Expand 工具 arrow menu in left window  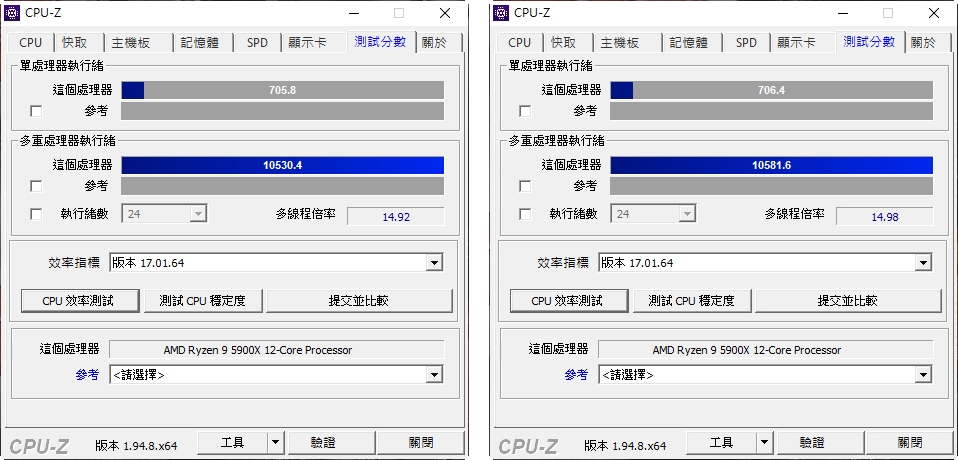(x=276, y=442)
